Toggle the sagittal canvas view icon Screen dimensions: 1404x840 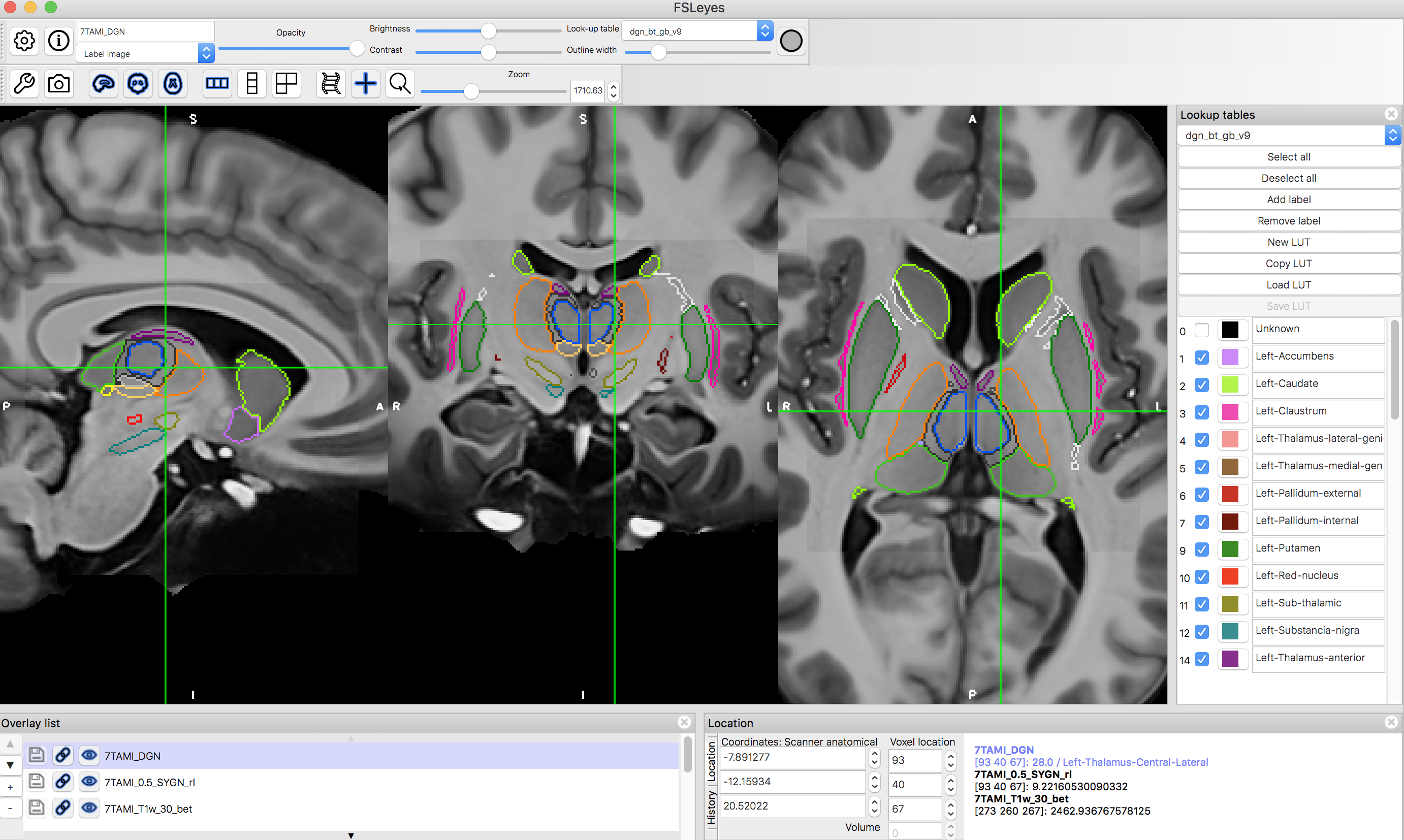pos(103,84)
